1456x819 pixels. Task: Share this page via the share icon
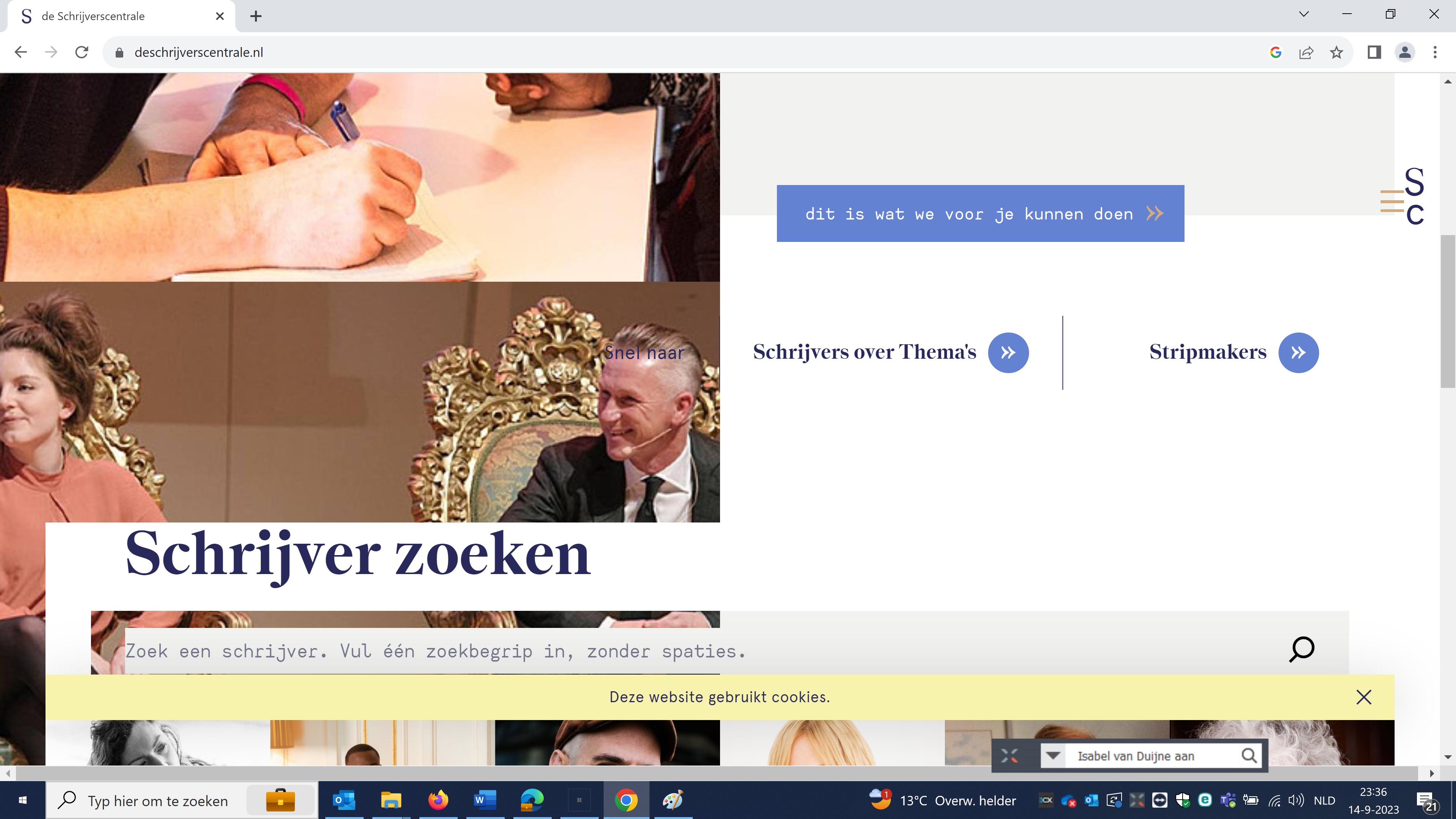tap(1306, 53)
